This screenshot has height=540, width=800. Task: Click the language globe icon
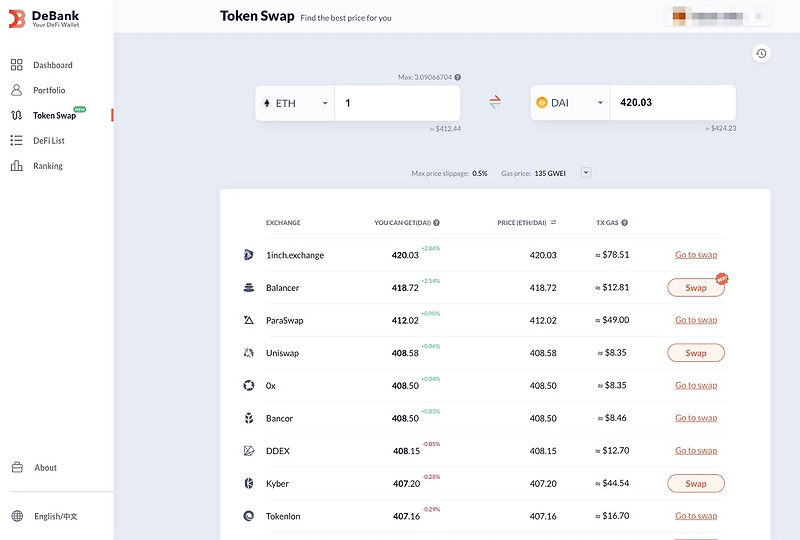coord(17,516)
